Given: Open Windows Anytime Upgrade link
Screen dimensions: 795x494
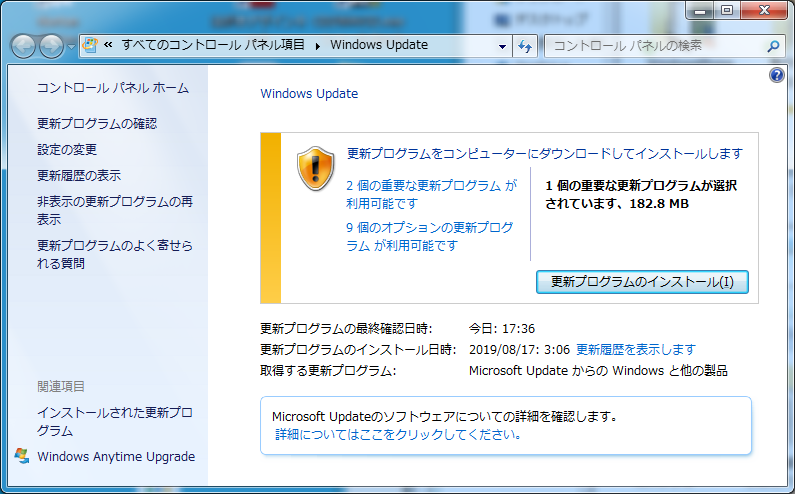Looking at the screenshot, I should 116,456.
